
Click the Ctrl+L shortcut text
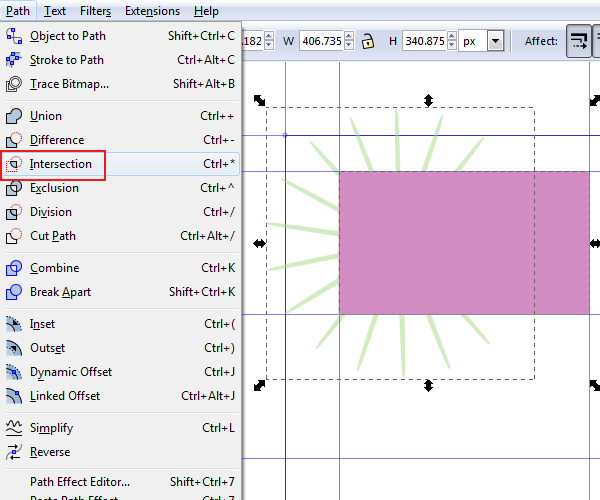(218, 428)
